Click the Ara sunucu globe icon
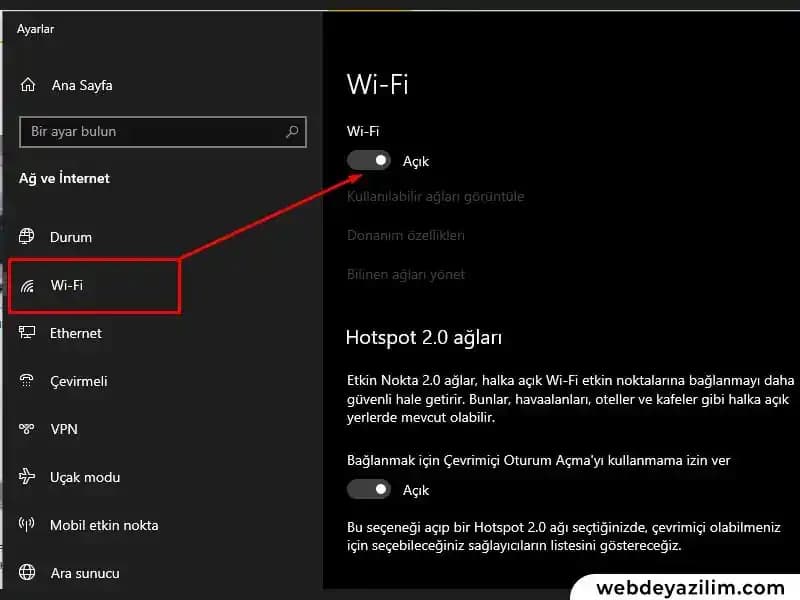This screenshot has height=600, width=800. [x=28, y=573]
